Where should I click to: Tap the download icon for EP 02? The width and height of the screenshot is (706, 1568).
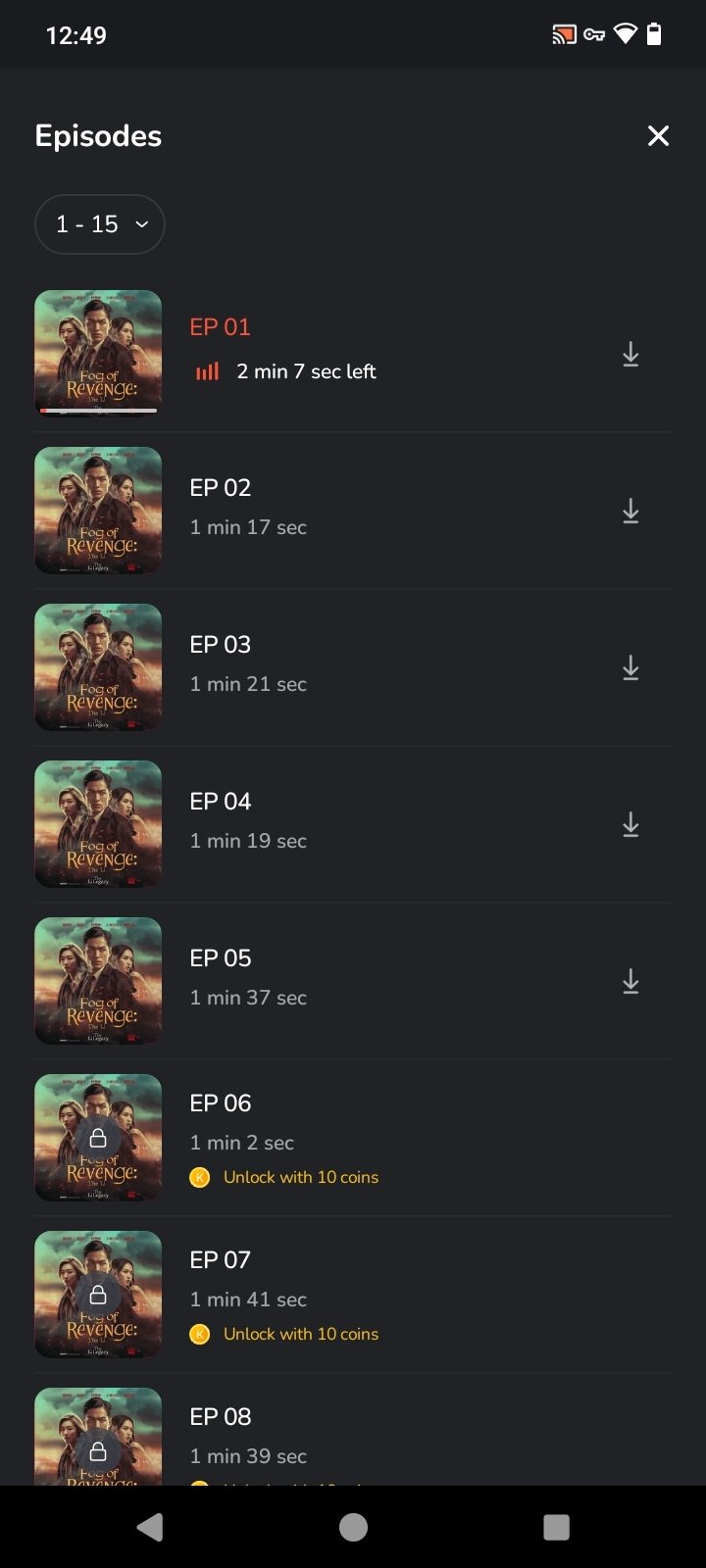coord(630,511)
